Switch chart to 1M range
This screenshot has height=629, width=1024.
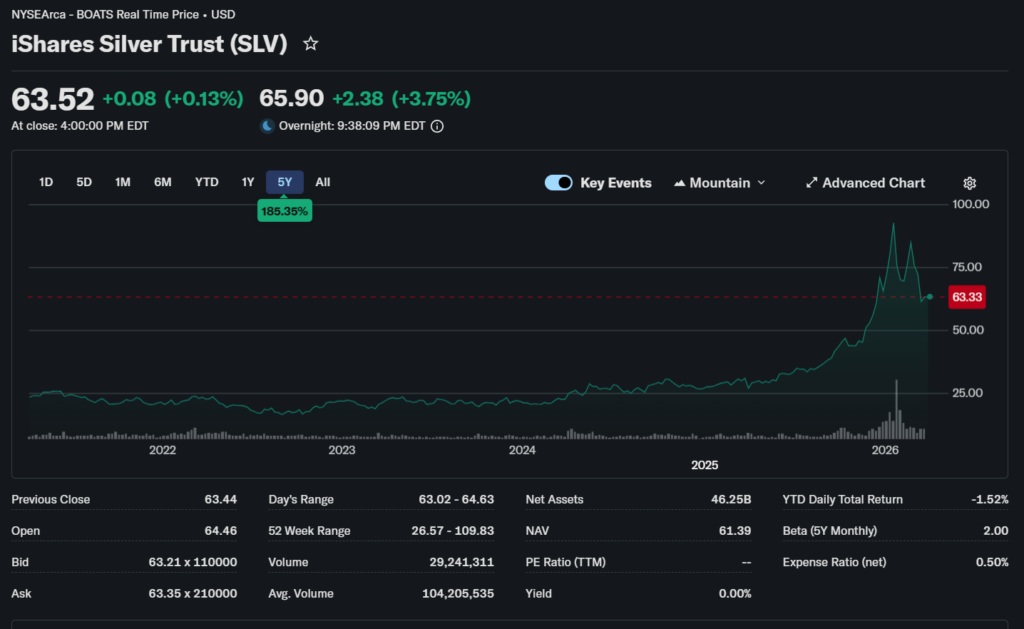point(123,182)
